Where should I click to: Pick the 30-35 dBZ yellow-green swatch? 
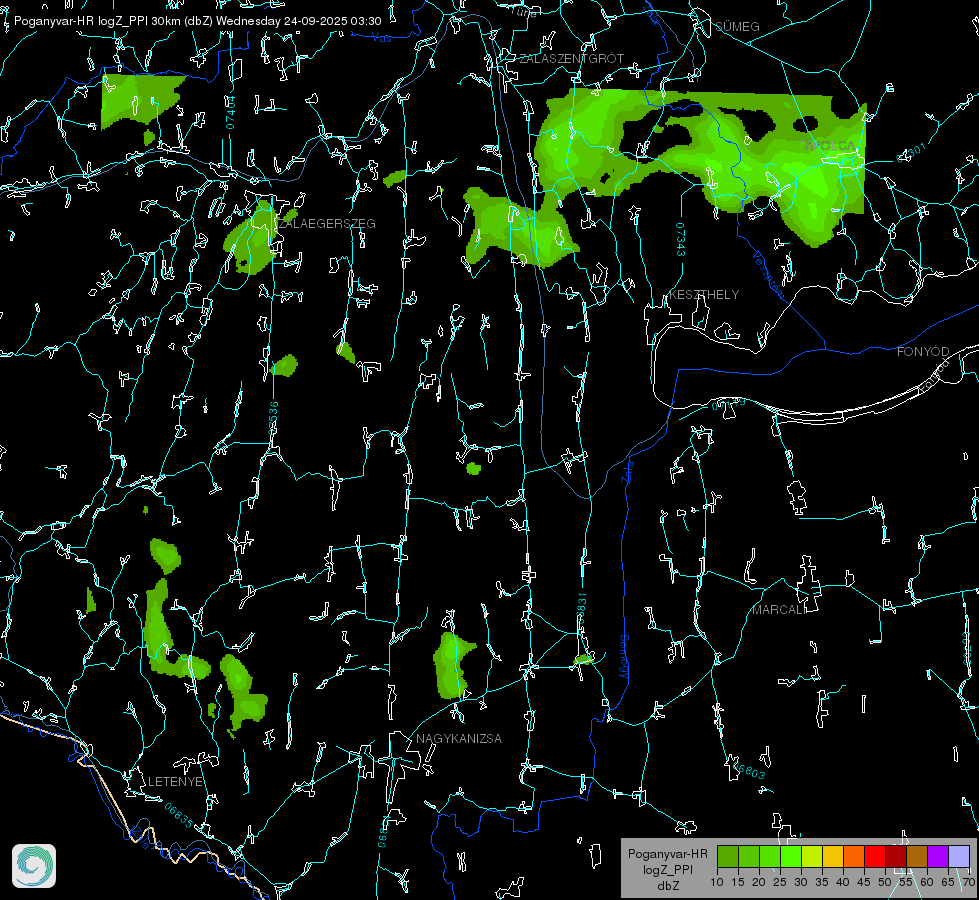click(x=812, y=856)
